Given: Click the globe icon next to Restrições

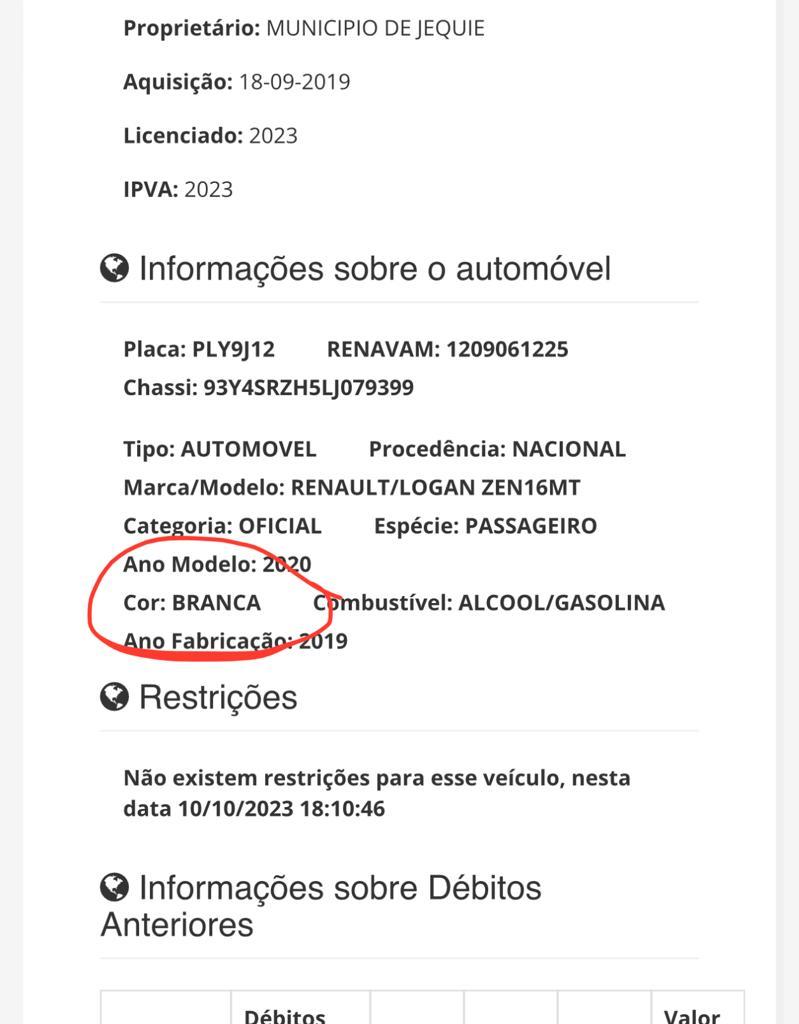Looking at the screenshot, I should [x=115, y=696].
